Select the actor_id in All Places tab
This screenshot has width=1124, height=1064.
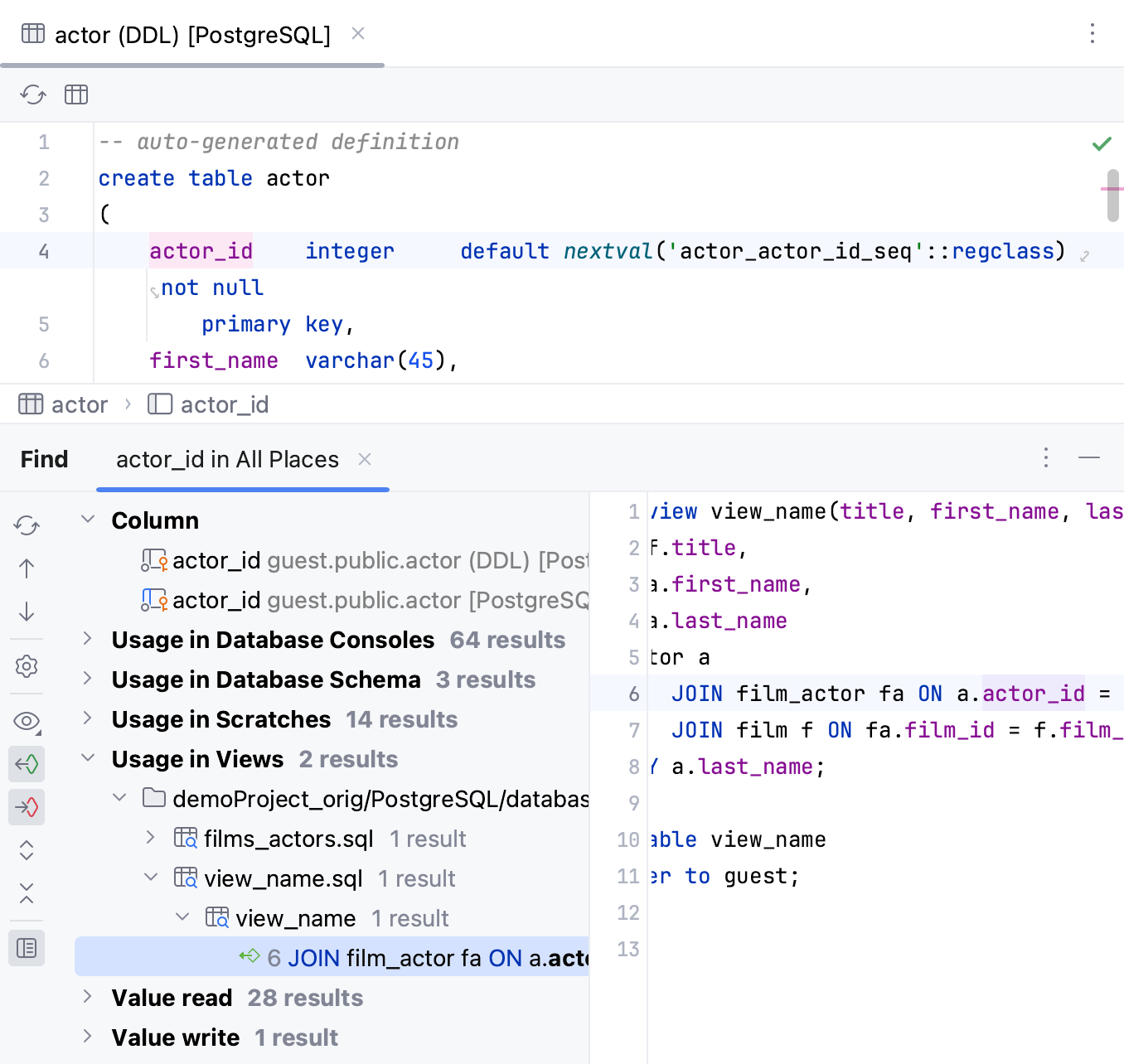coord(226,459)
